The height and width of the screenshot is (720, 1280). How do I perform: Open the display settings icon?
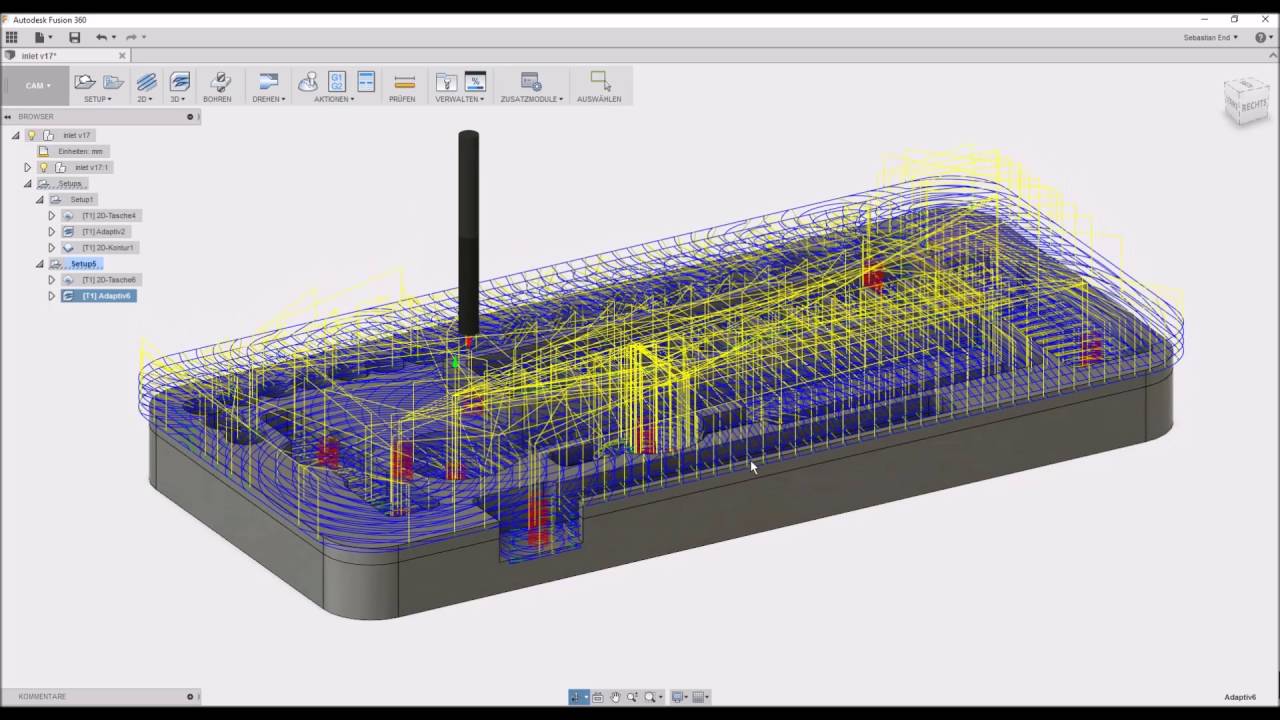(x=677, y=697)
